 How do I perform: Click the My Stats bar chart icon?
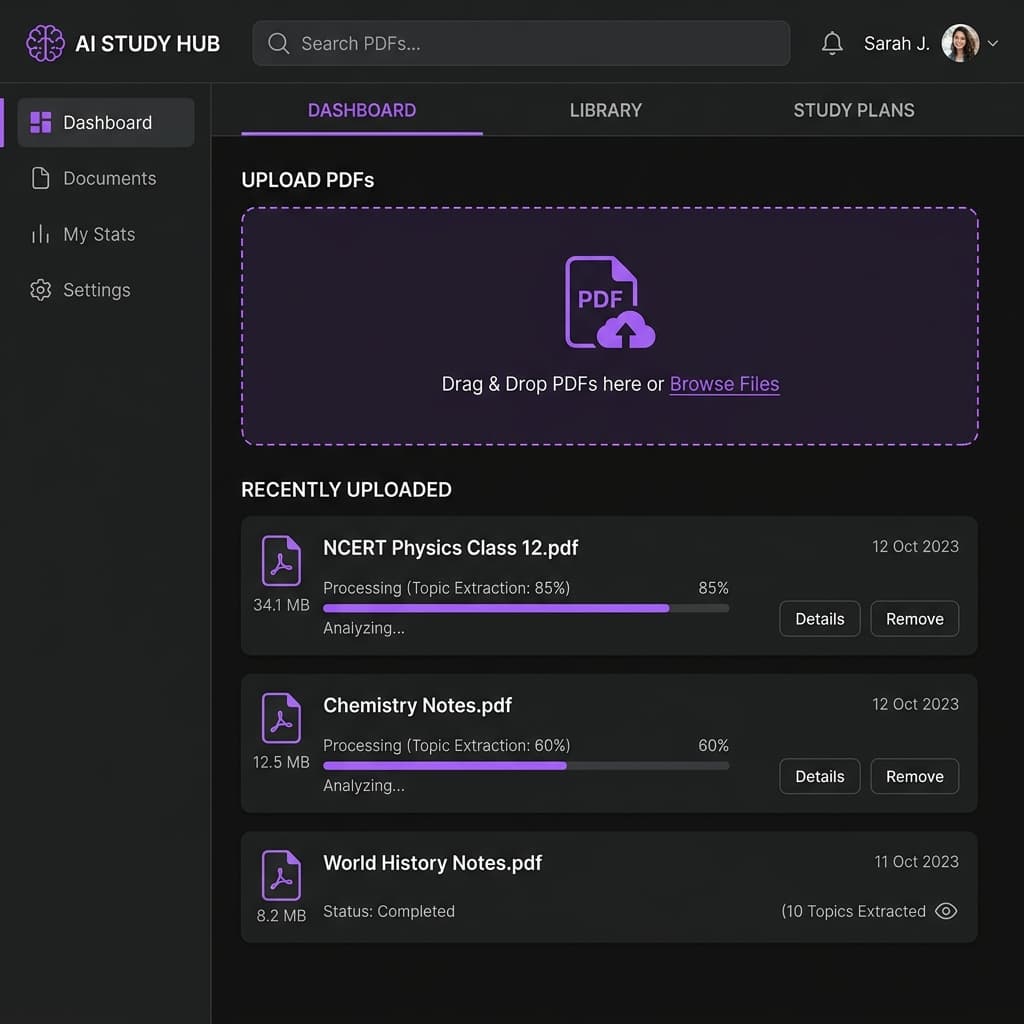(41, 235)
